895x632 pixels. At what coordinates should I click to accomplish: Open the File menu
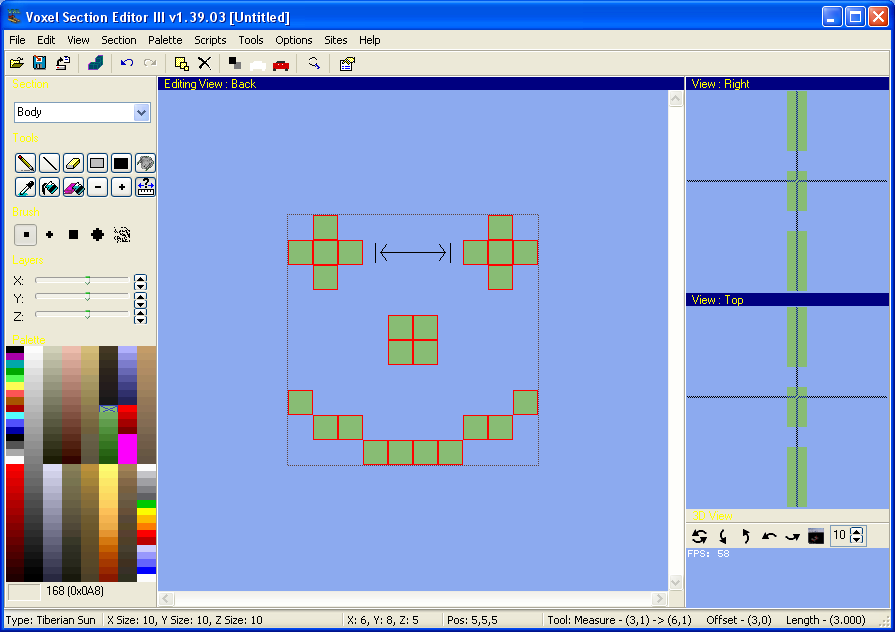(x=17, y=40)
